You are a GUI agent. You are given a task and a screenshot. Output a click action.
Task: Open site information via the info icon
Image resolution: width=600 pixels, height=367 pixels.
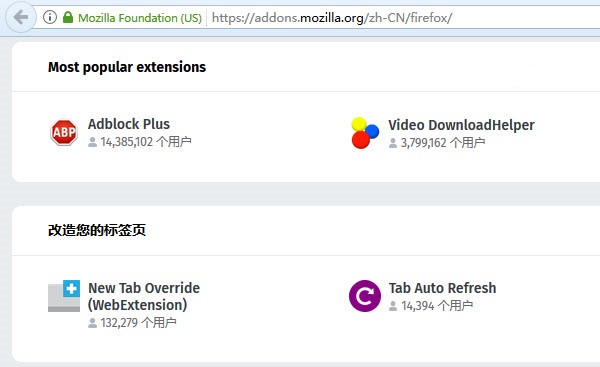pyautogui.click(x=50, y=17)
